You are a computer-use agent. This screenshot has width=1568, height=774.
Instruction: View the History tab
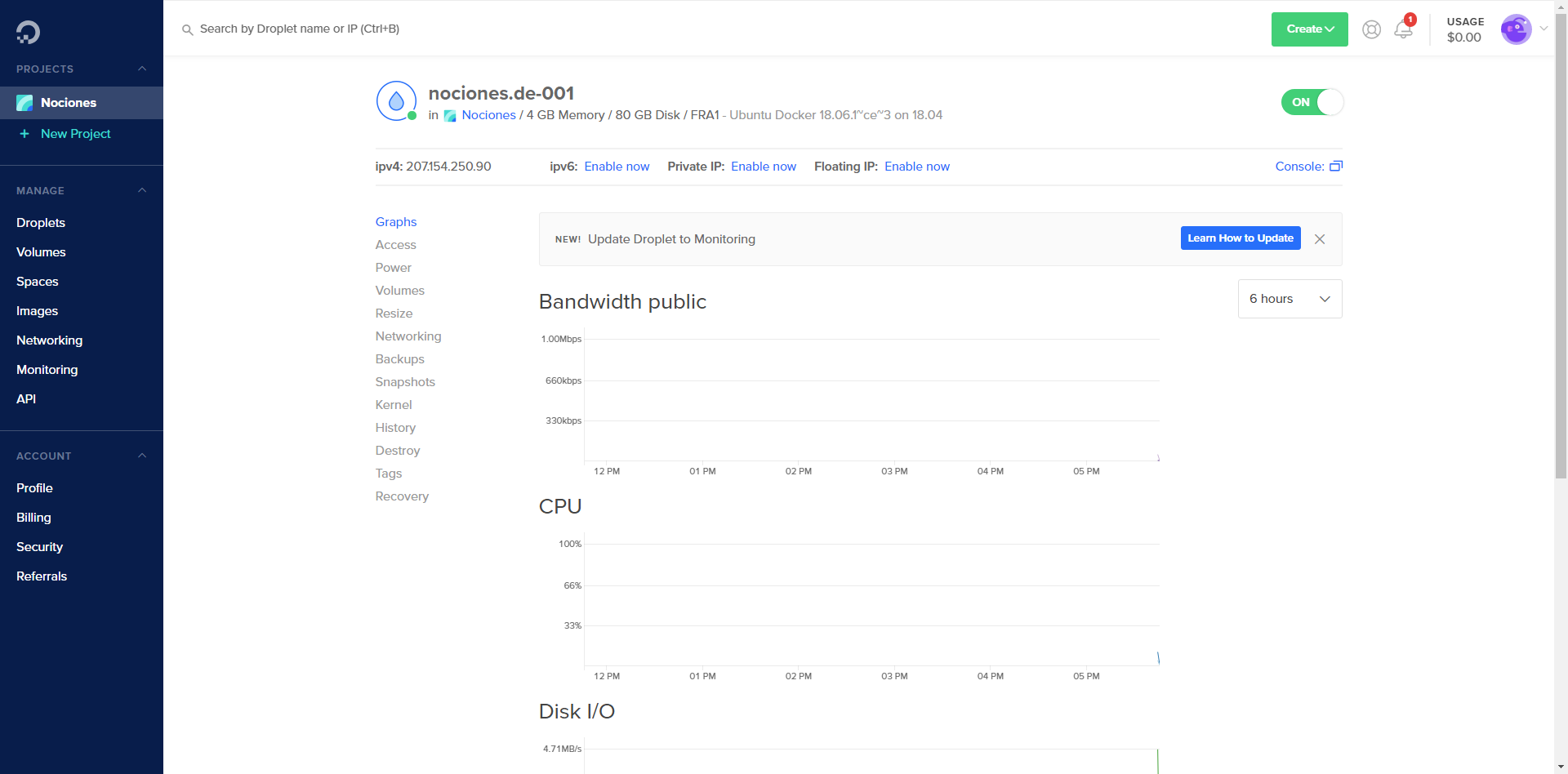point(395,428)
